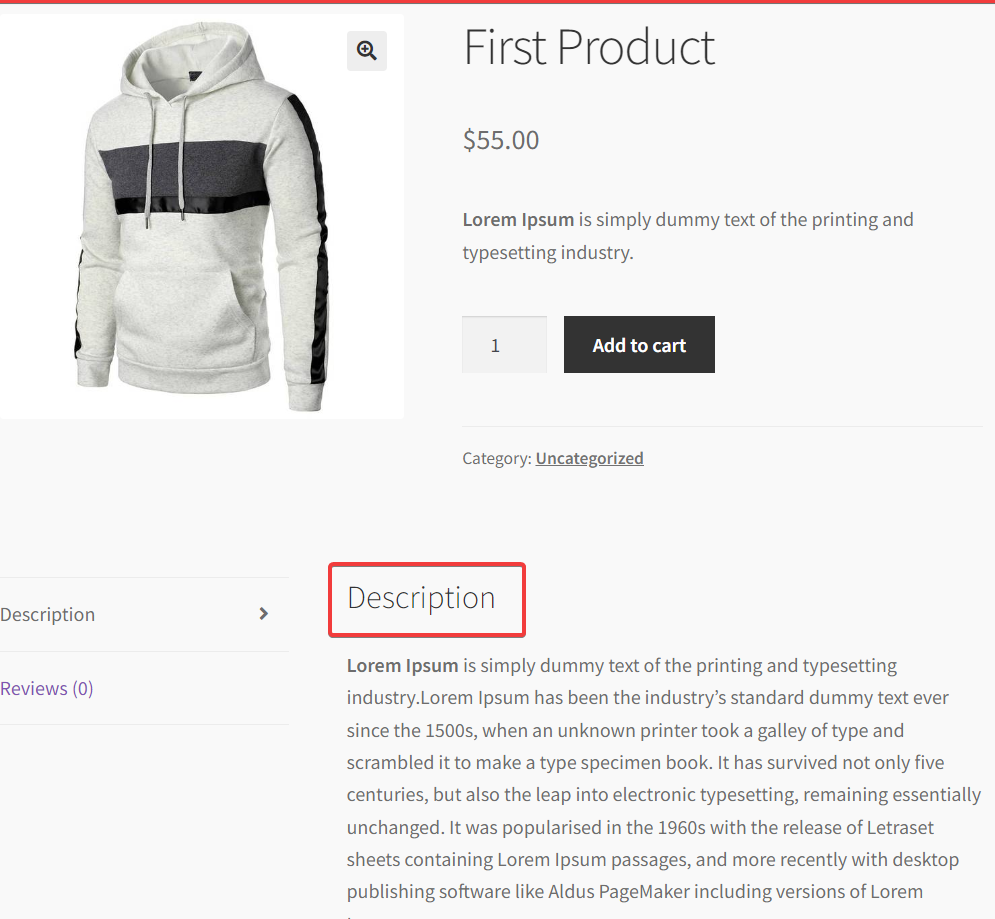This screenshot has width=995, height=919.
Task: Click the short summary text under the price
Action: click(x=687, y=235)
